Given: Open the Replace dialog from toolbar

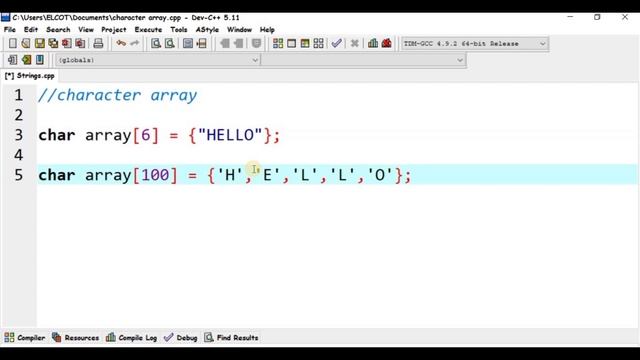Looking at the screenshot, I should (169, 43).
